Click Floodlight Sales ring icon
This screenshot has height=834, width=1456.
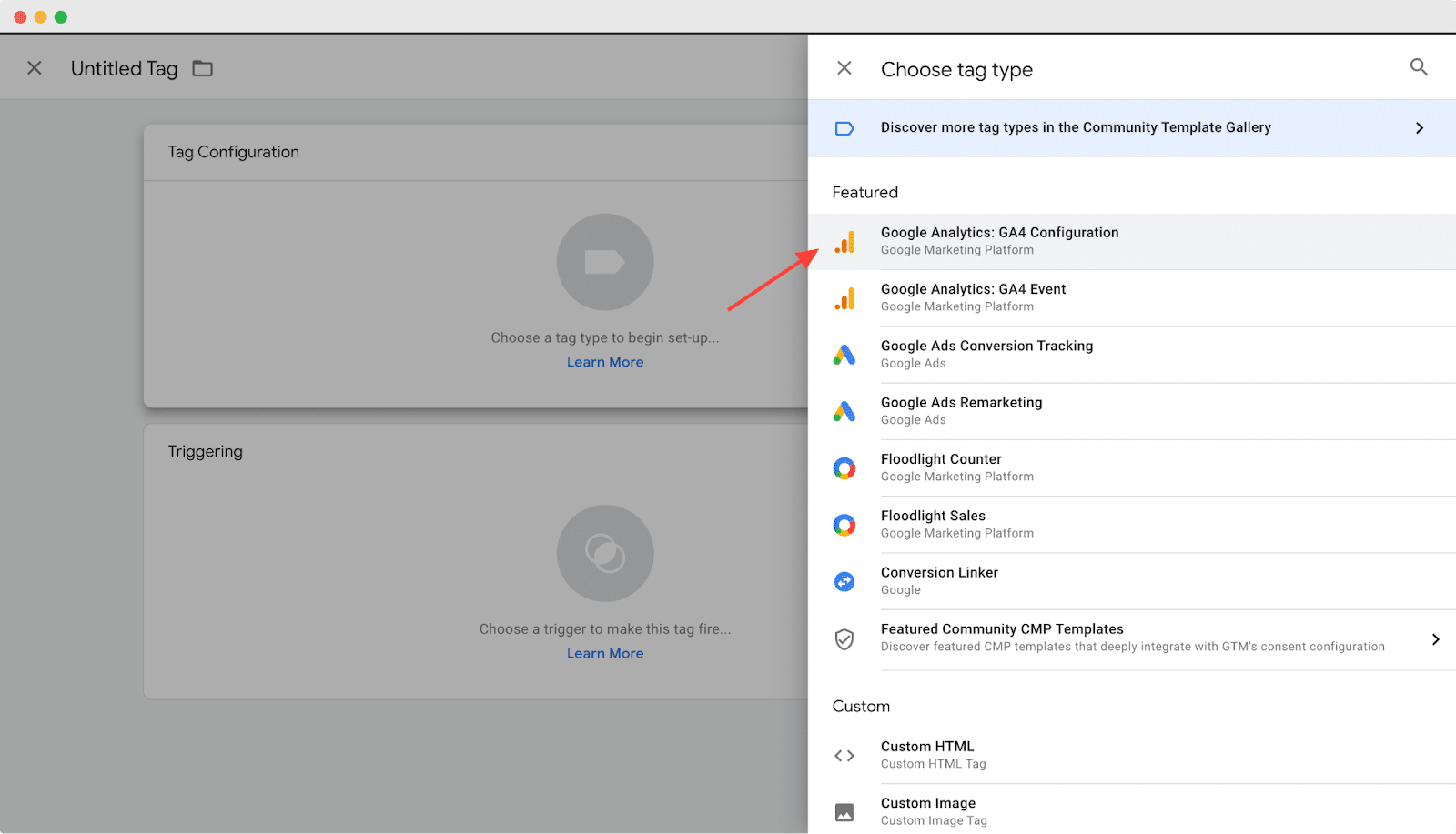pyautogui.click(x=844, y=525)
